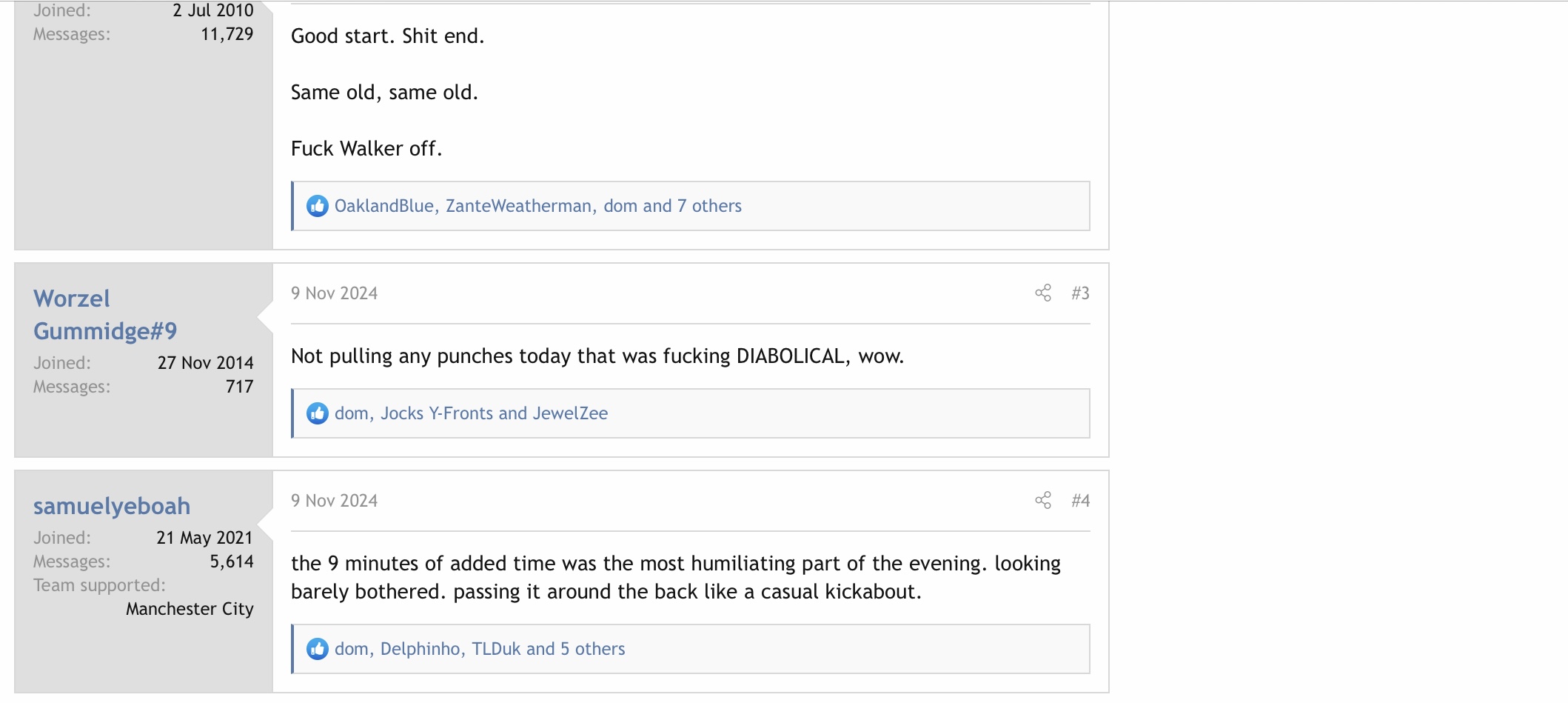Click the like icon under samuelyeboah's post

pos(318,649)
